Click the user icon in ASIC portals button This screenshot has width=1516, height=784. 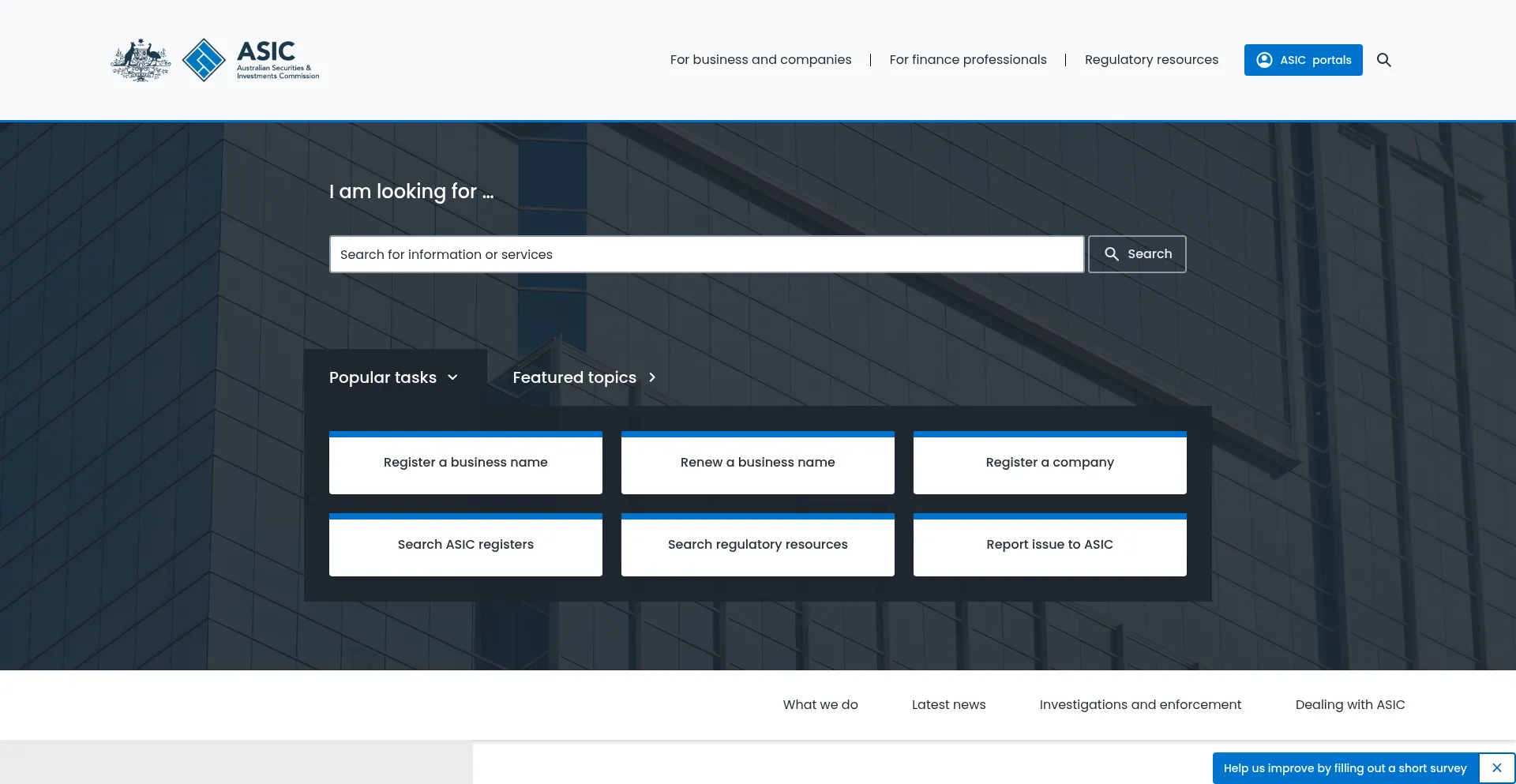(1264, 60)
